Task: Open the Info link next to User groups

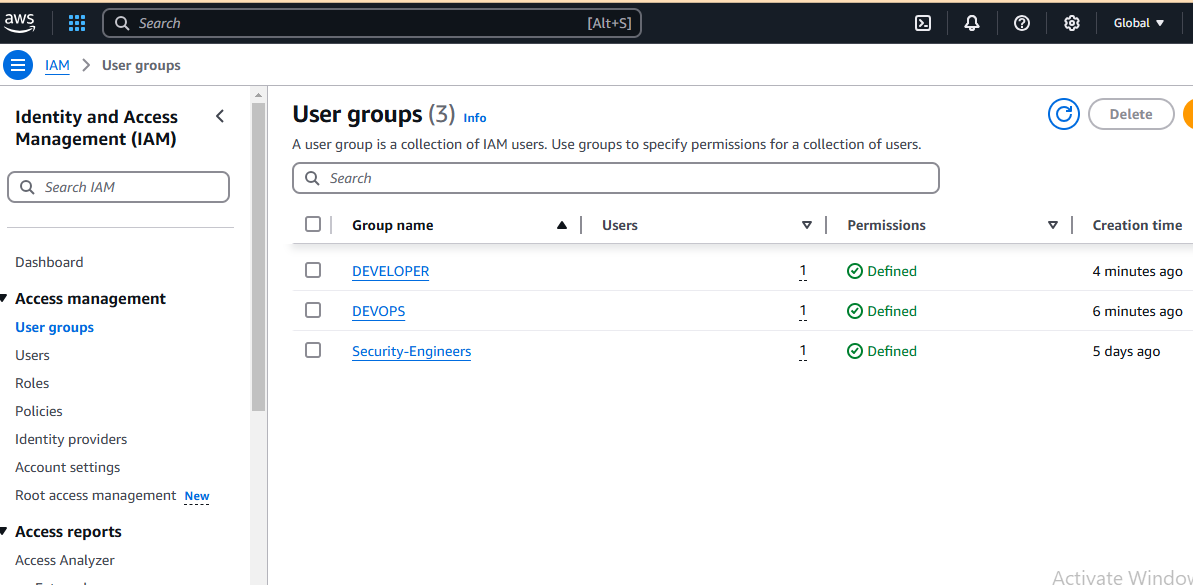Action: (475, 118)
